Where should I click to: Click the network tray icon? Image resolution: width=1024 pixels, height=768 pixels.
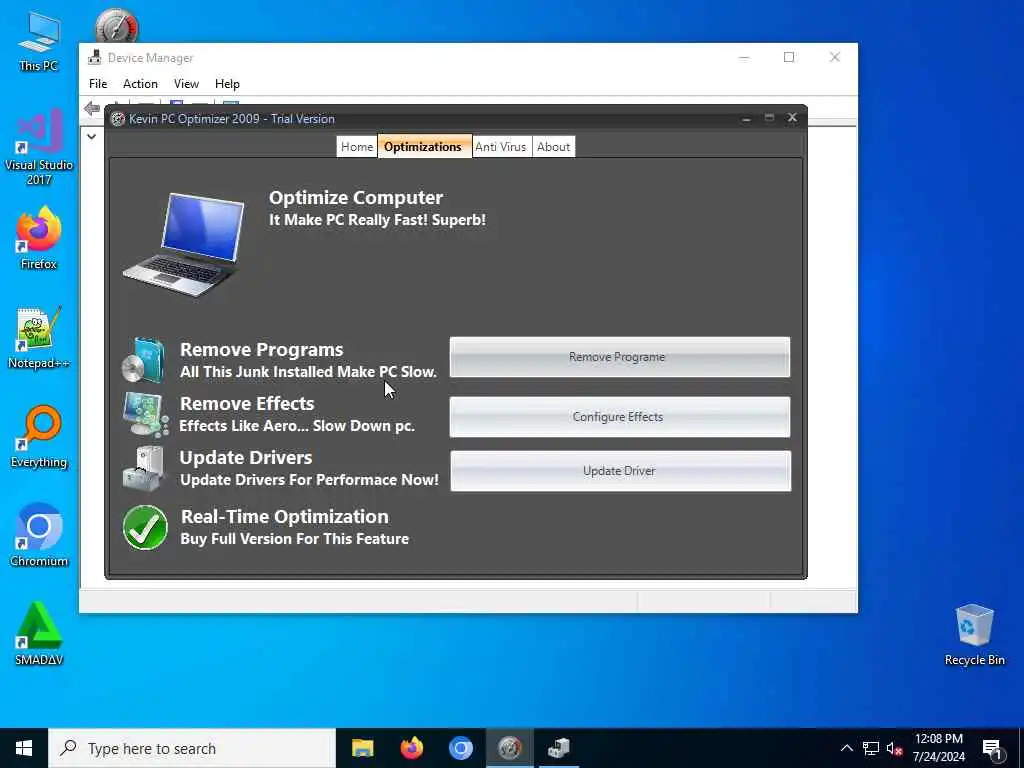coord(871,748)
